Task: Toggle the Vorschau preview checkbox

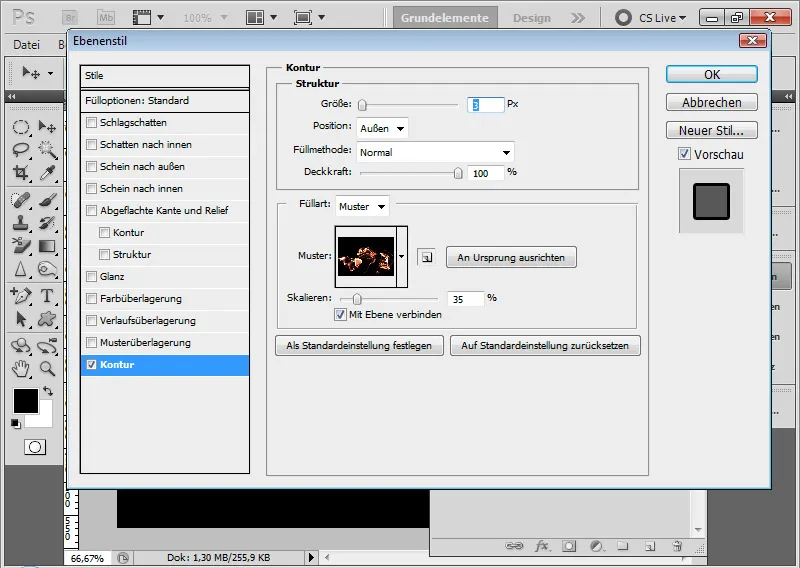Action: point(684,154)
